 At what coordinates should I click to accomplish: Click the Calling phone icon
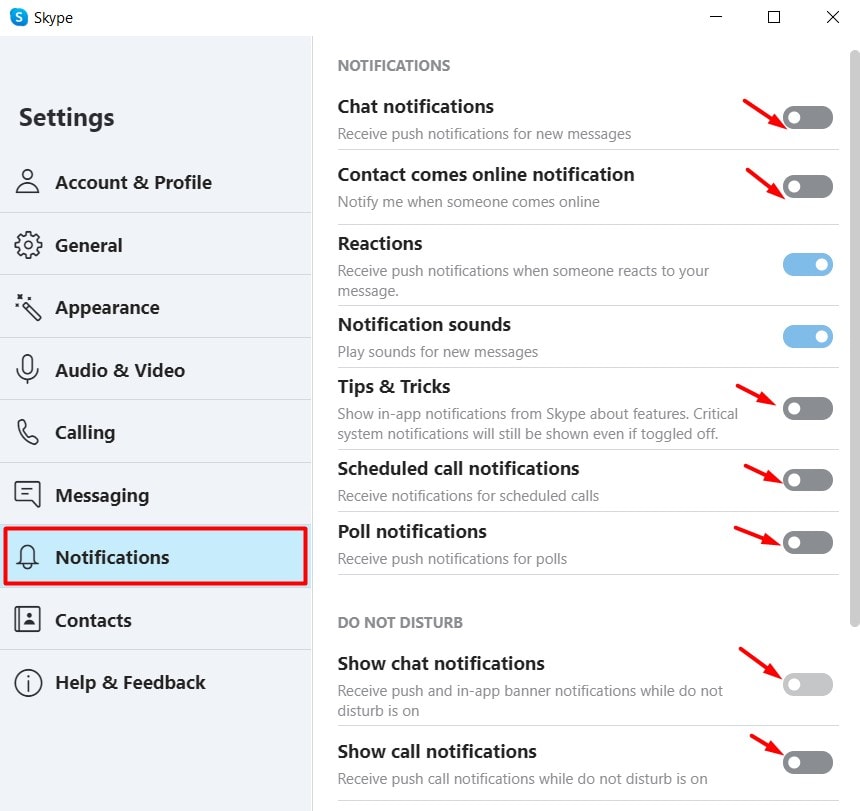tap(27, 432)
